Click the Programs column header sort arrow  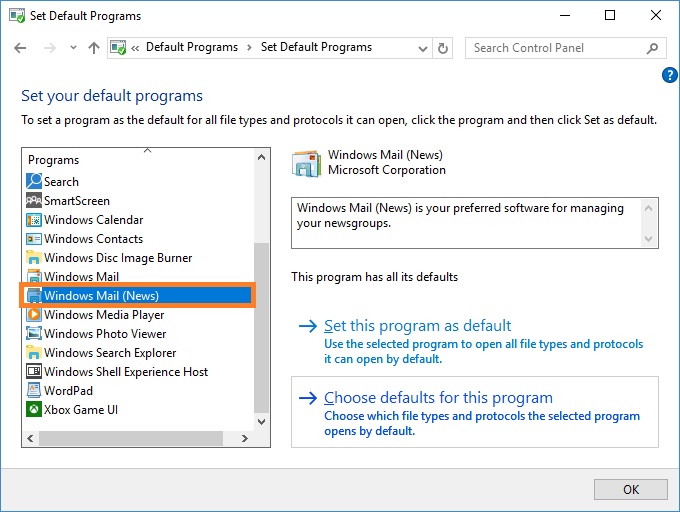(x=147, y=150)
